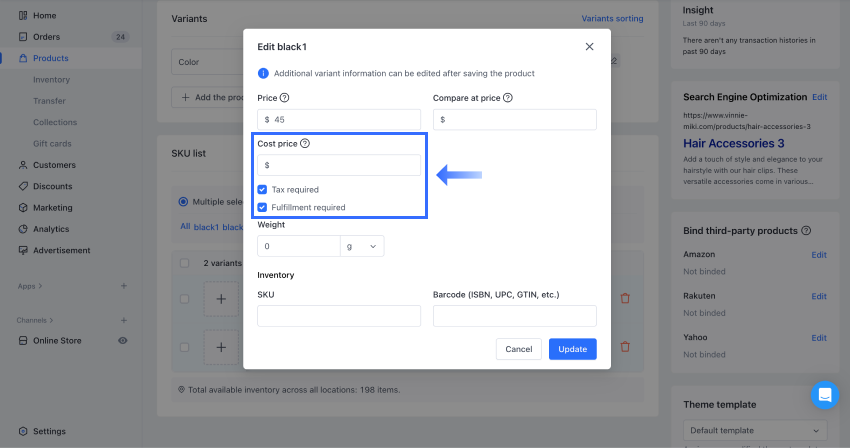Open Collections submenu item

[x=55, y=122]
